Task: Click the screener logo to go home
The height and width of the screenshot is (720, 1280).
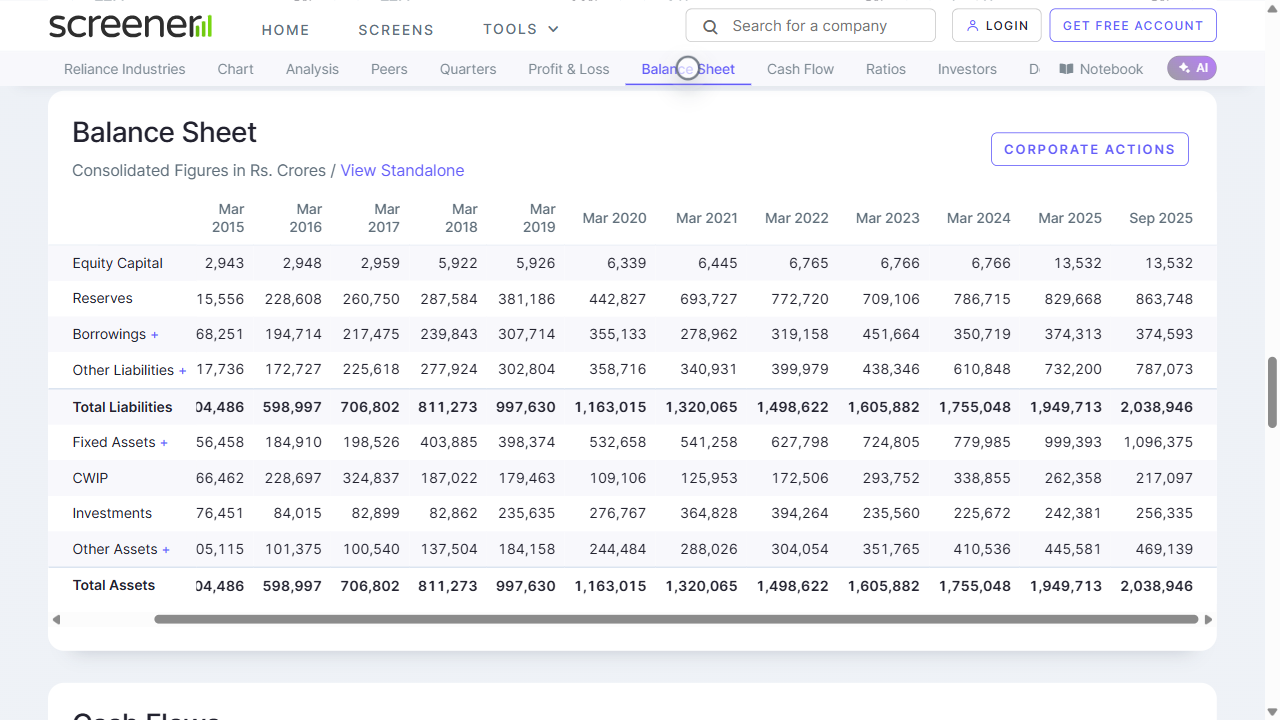Action: tap(128, 24)
